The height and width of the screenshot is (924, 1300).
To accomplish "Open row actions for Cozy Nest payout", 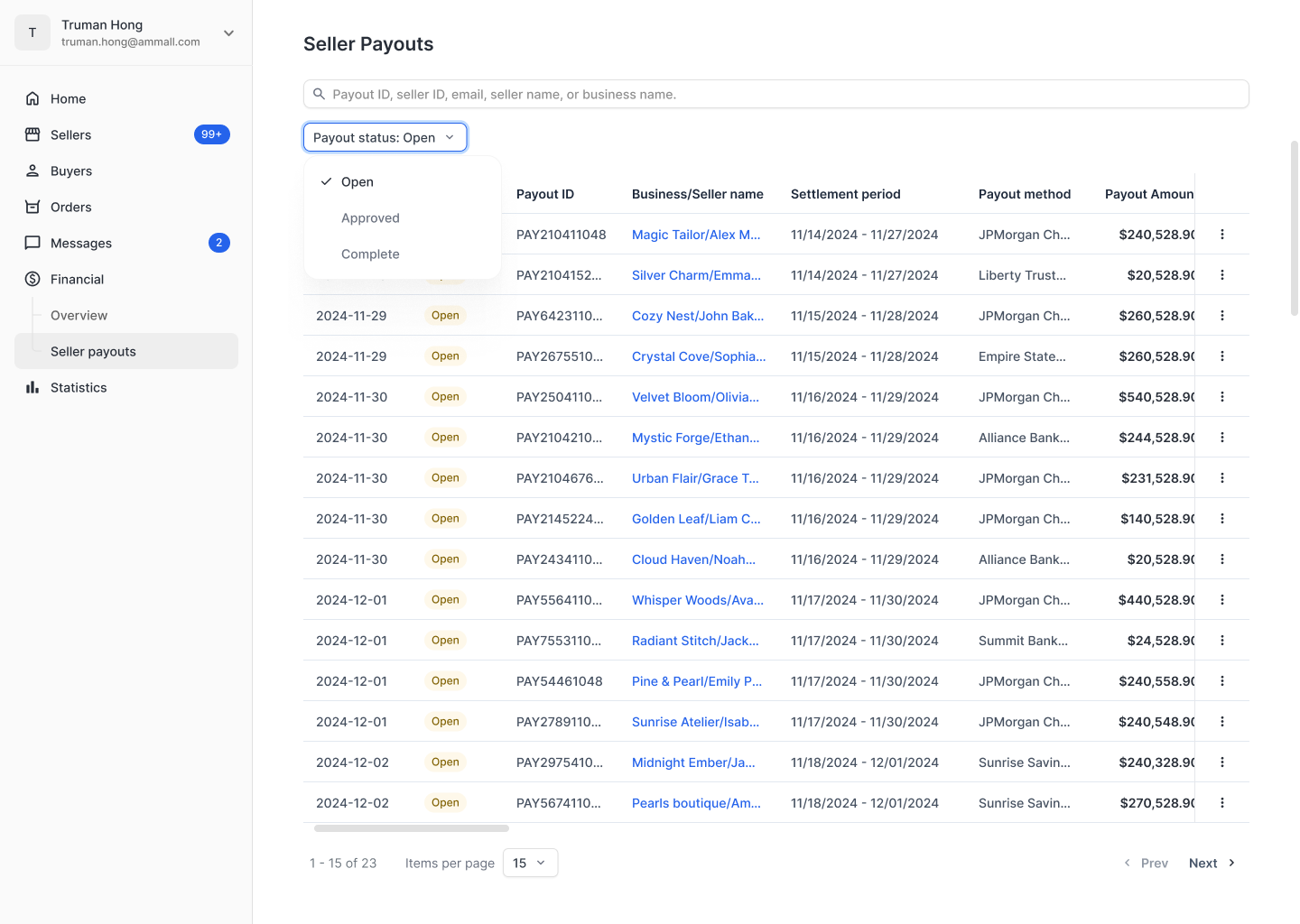I will pos(1222,316).
